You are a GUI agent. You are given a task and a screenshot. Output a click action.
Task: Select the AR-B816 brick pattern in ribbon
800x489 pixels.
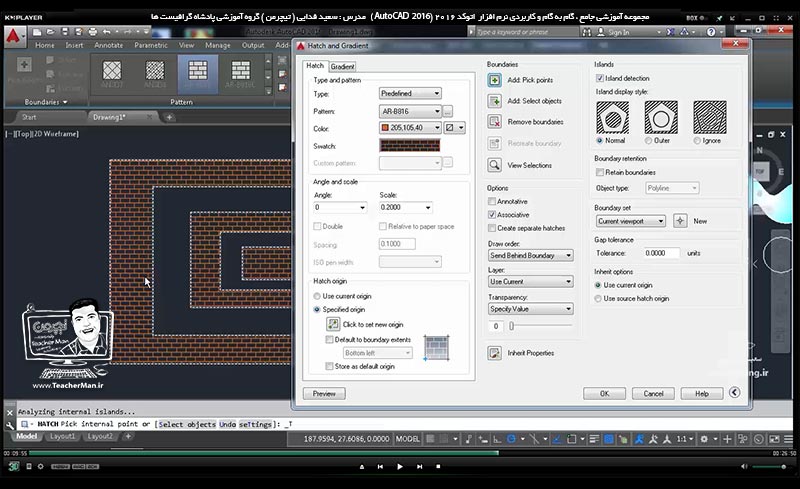[197, 74]
